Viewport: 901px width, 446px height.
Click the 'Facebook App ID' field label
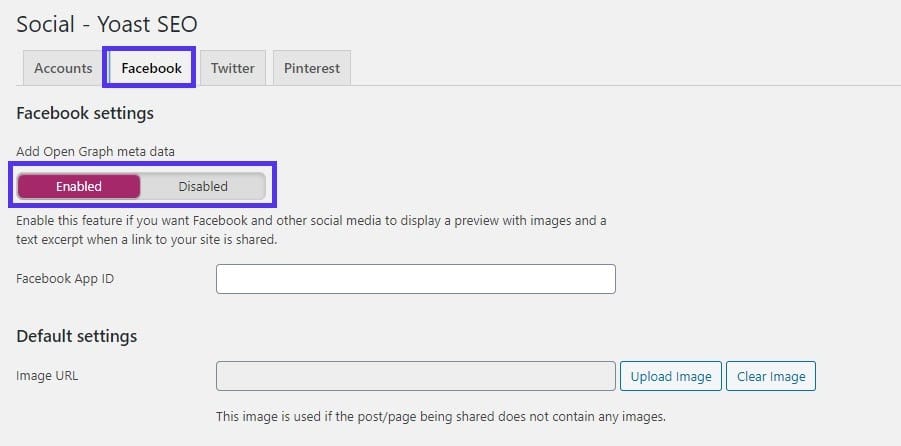65,279
